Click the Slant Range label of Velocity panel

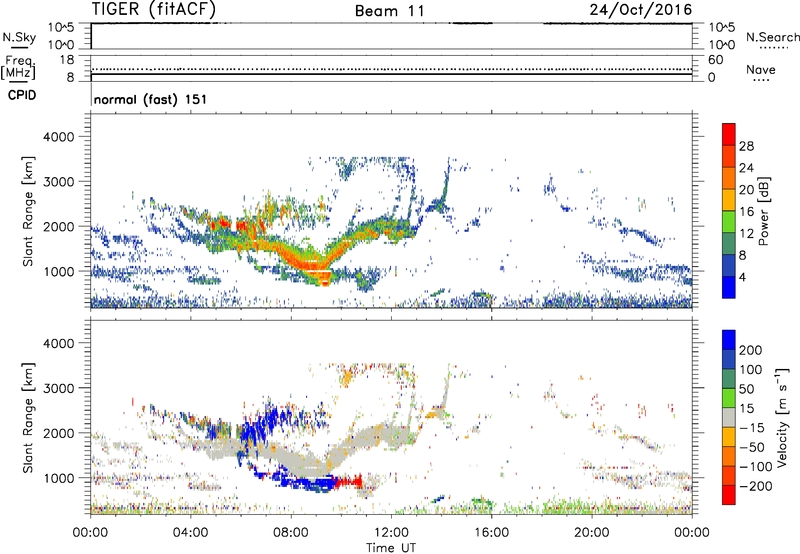28,418
